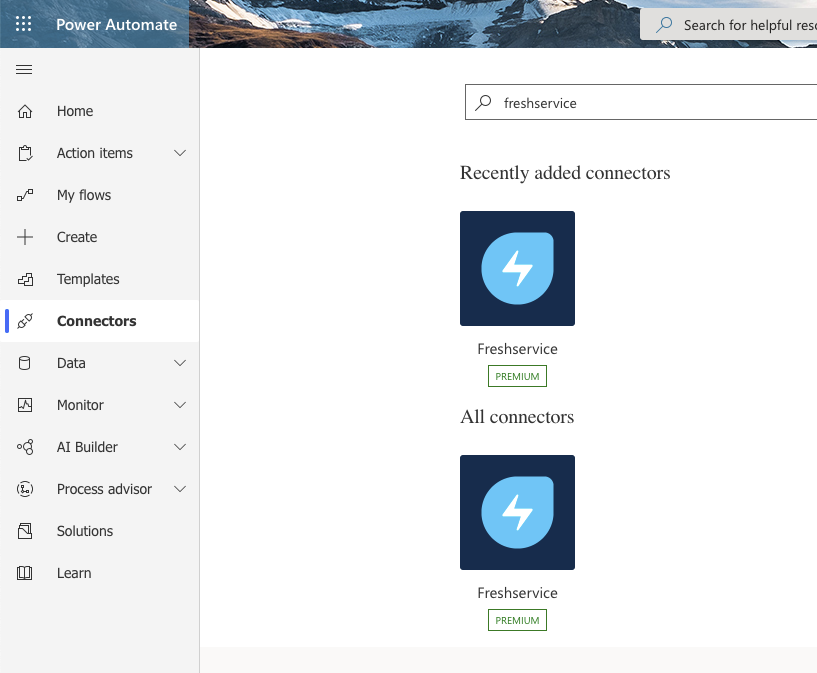Screen dimensions: 817x673
Task: Click AI Builder label in sidebar
Action: coord(87,447)
